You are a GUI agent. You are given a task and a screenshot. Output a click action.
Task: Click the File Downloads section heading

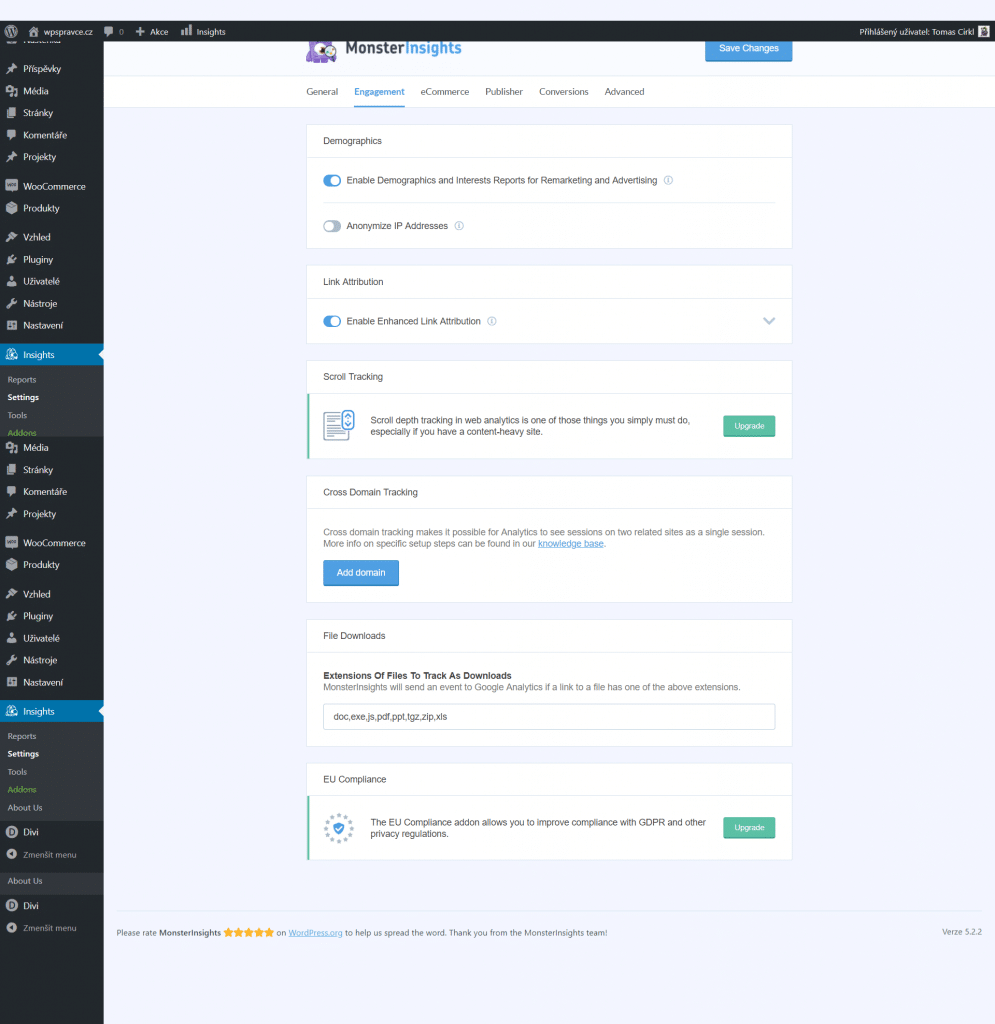coord(354,636)
